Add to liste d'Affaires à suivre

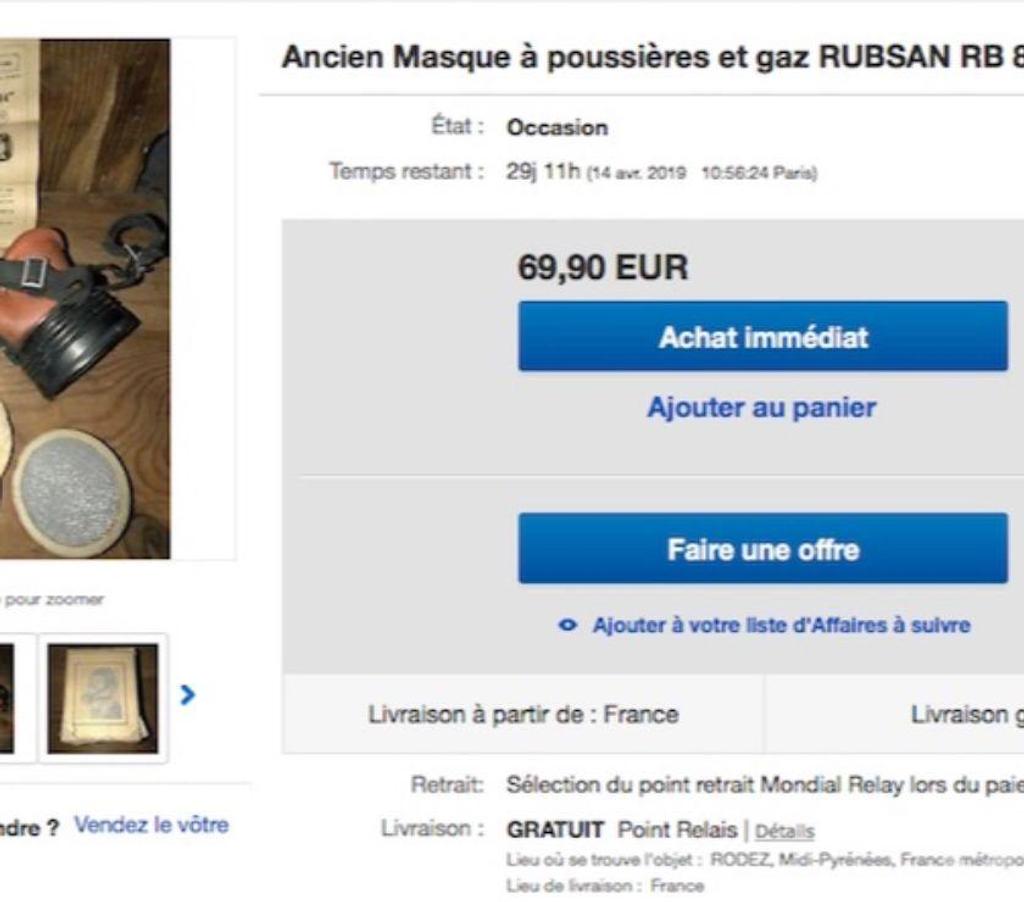(x=781, y=625)
